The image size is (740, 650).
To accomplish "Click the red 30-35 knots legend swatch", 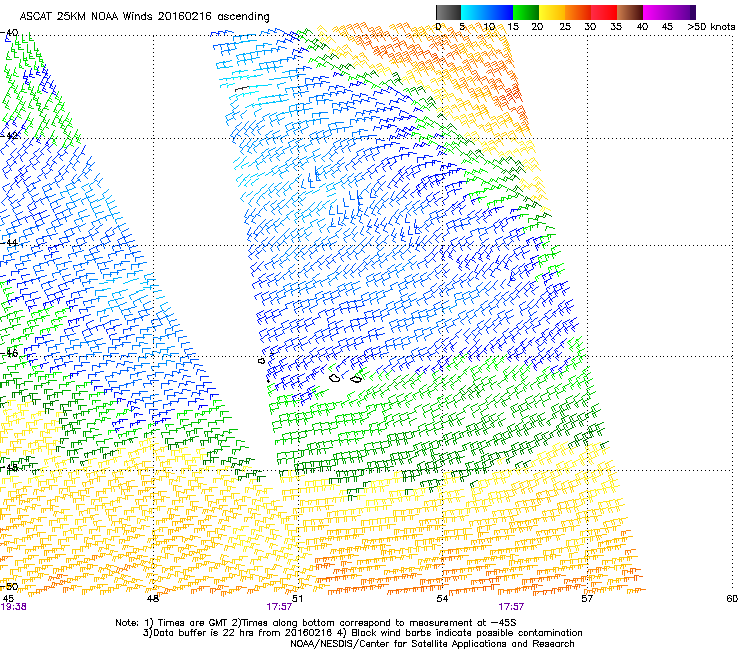I will coord(604,12).
